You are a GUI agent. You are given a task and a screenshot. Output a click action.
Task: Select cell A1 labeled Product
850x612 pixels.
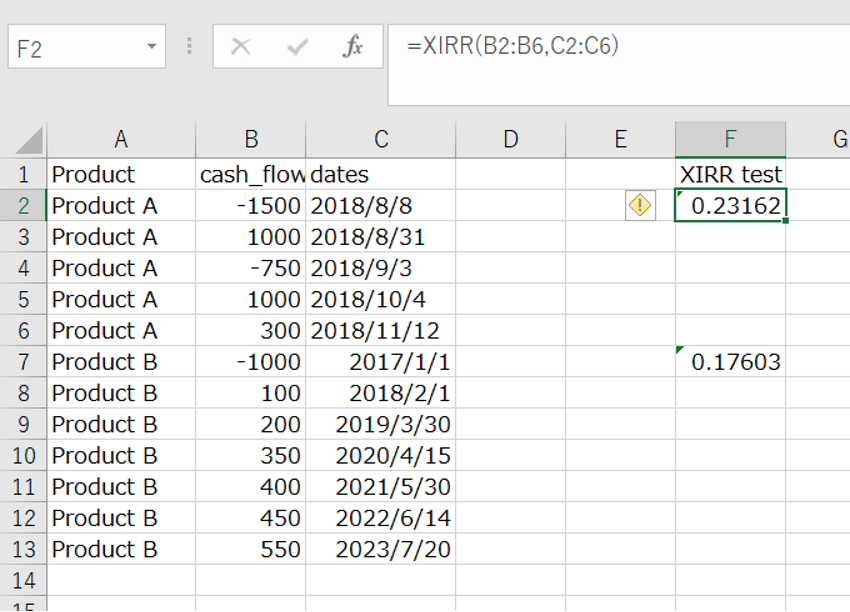tap(120, 174)
